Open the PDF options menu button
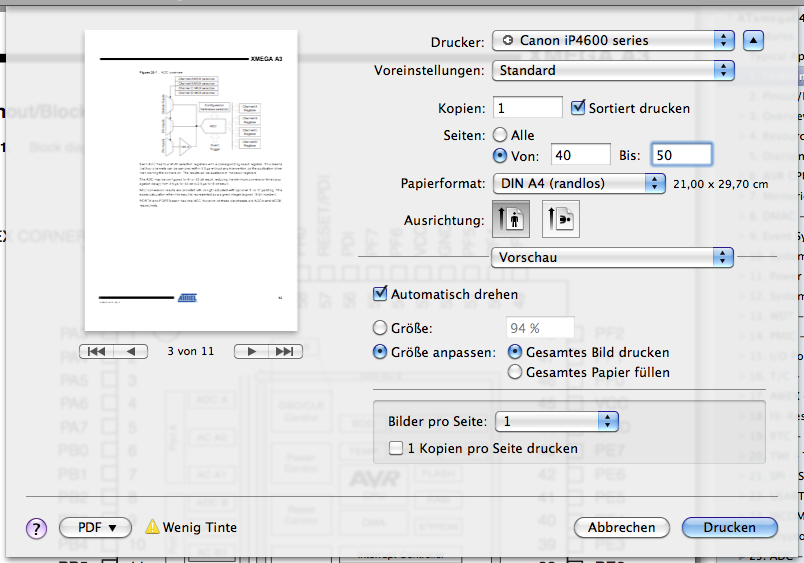Image resolution: width=804 pixels, height=563 pixels. (95, 527)
